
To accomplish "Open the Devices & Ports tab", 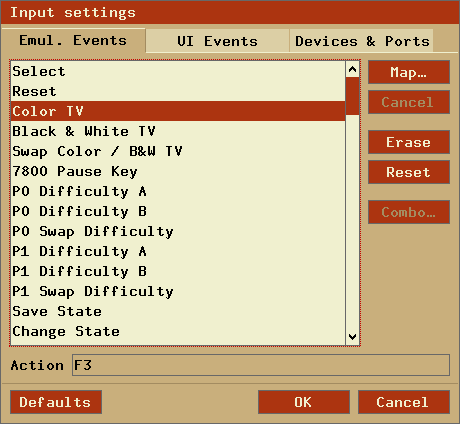I will click(x=362, y=41).
